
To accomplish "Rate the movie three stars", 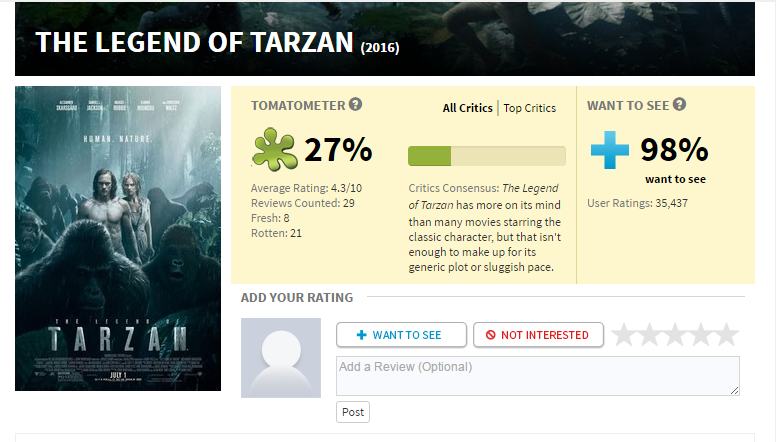I will tap(675, 335).
